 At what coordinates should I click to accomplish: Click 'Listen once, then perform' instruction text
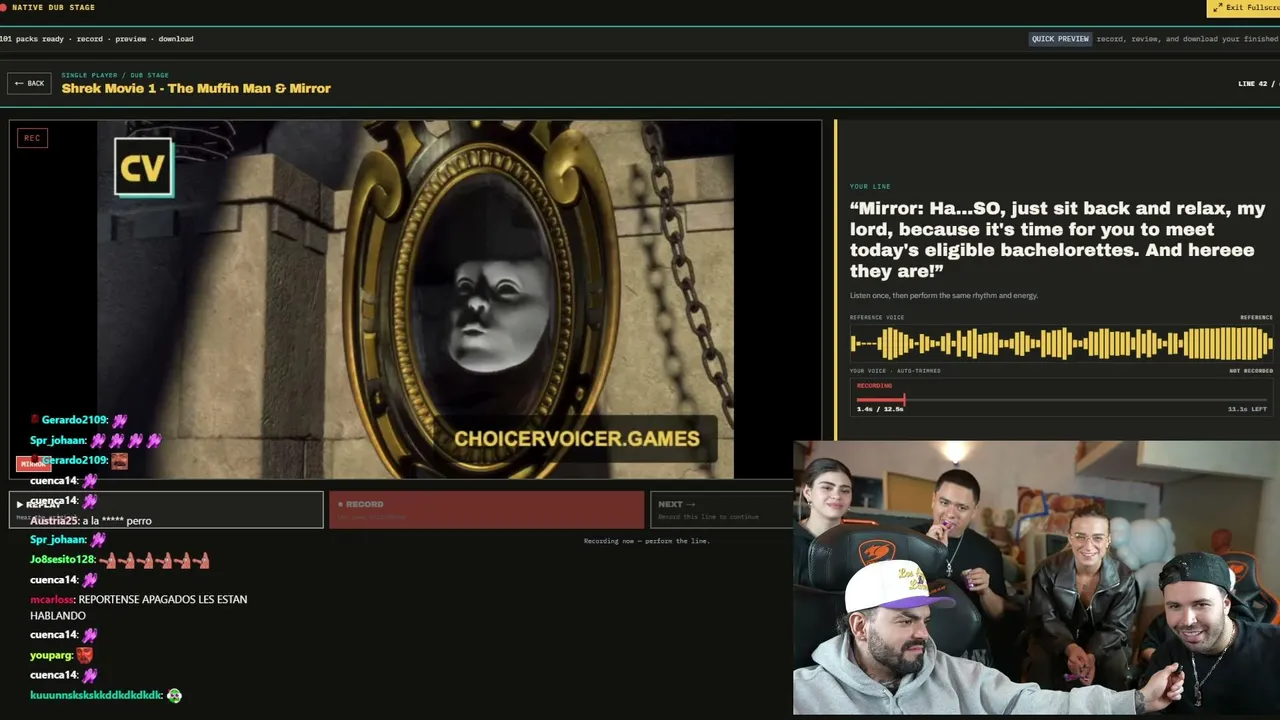[944, 296]
